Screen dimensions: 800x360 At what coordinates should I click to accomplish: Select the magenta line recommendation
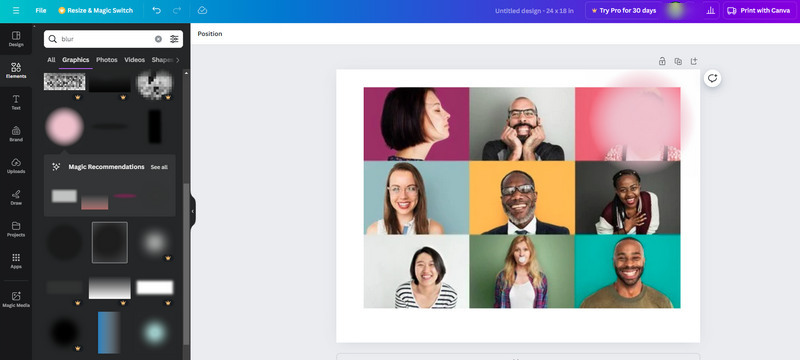pos(125,196)
